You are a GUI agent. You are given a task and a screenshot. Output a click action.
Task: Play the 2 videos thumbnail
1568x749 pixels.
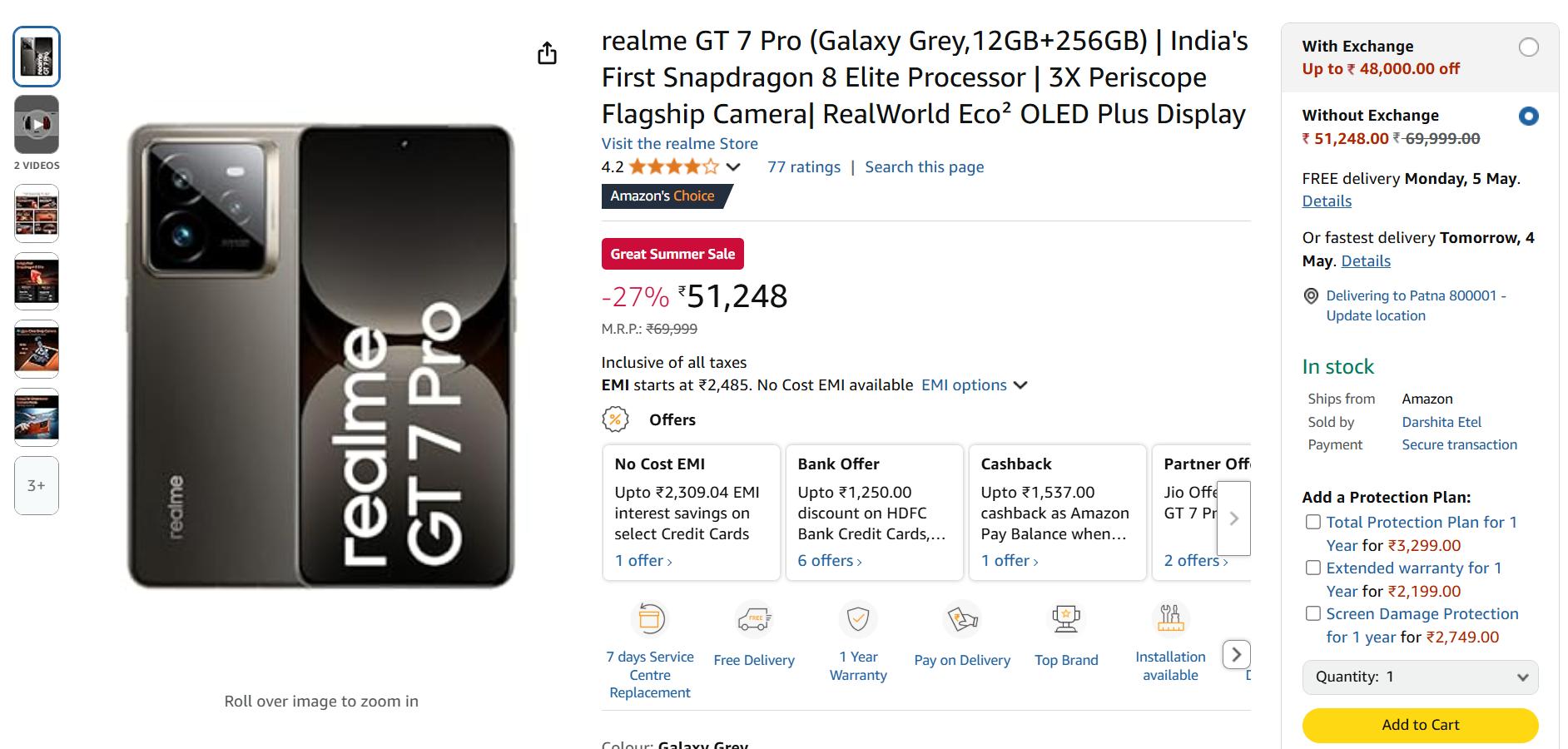[x=37, y=125]
